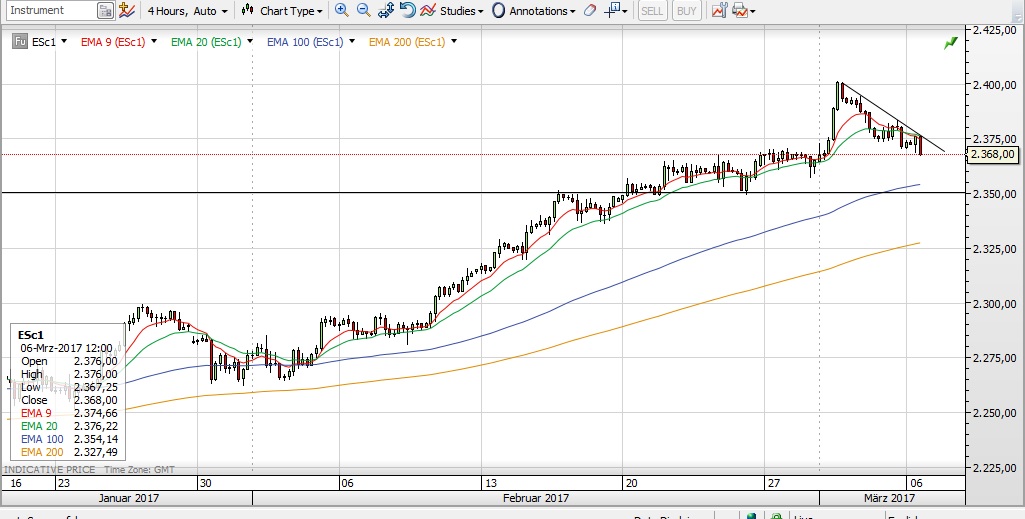Click the date axis label 30
This screenshot has height=519, width=1025.
pyautogui.click(x=205, y=484)
